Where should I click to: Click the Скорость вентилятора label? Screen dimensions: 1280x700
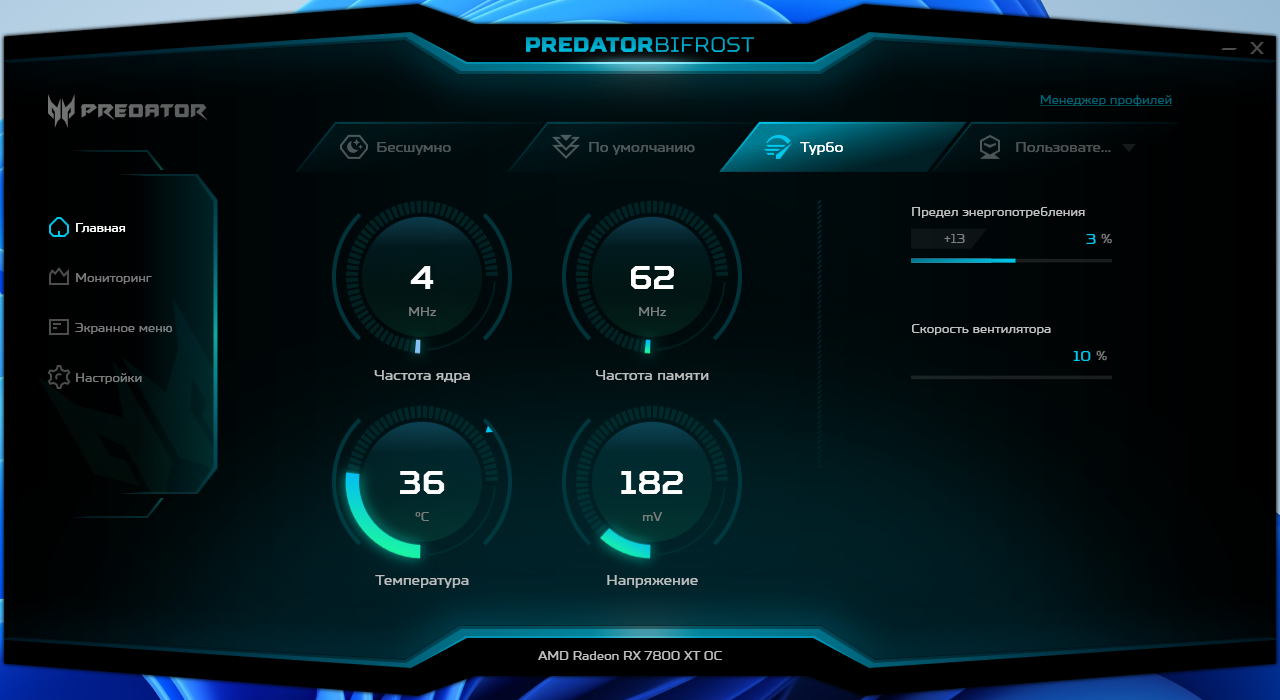pyautogui.click(x=981, y=329)
